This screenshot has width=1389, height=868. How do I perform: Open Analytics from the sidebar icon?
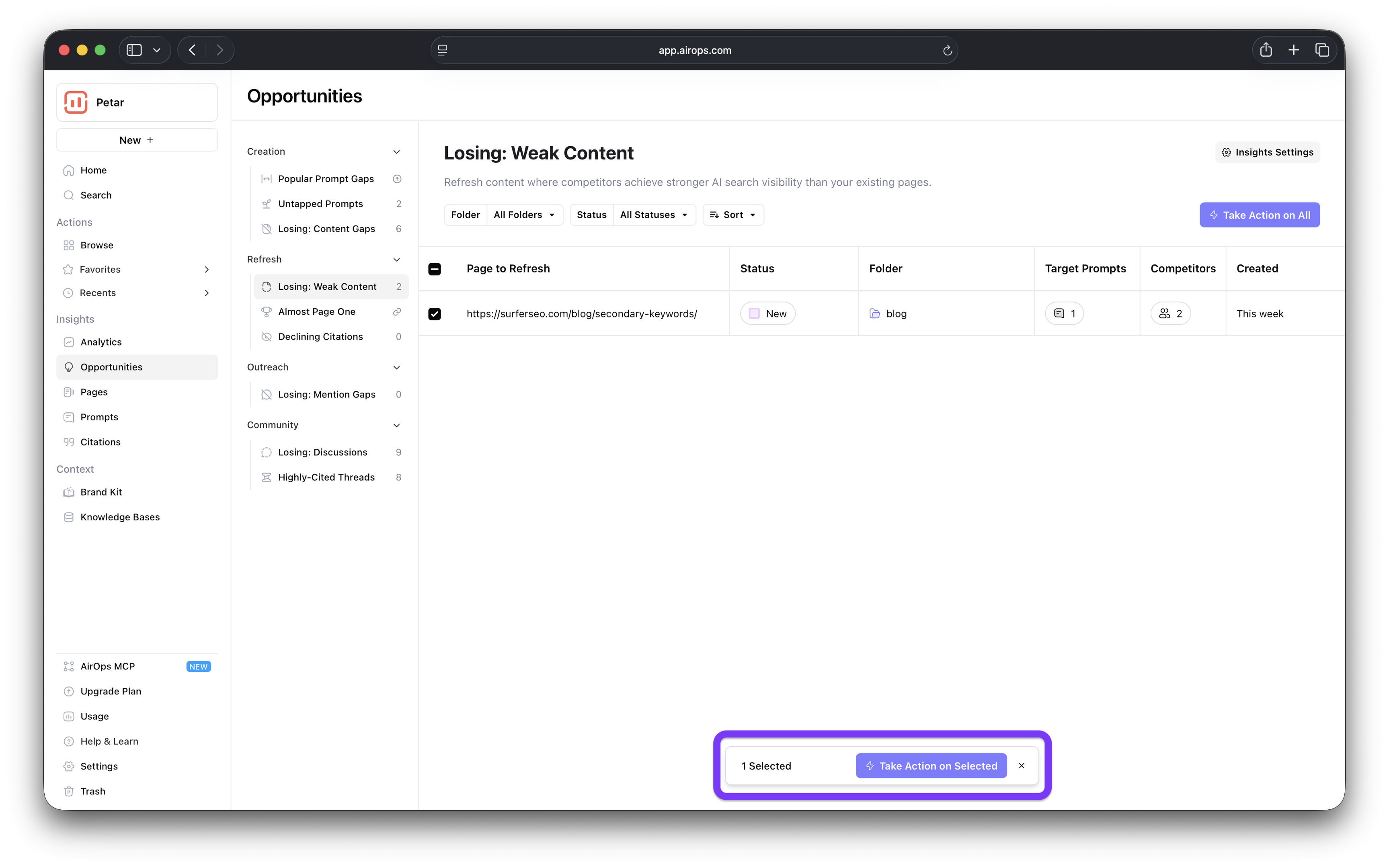(x=69, y=342)
